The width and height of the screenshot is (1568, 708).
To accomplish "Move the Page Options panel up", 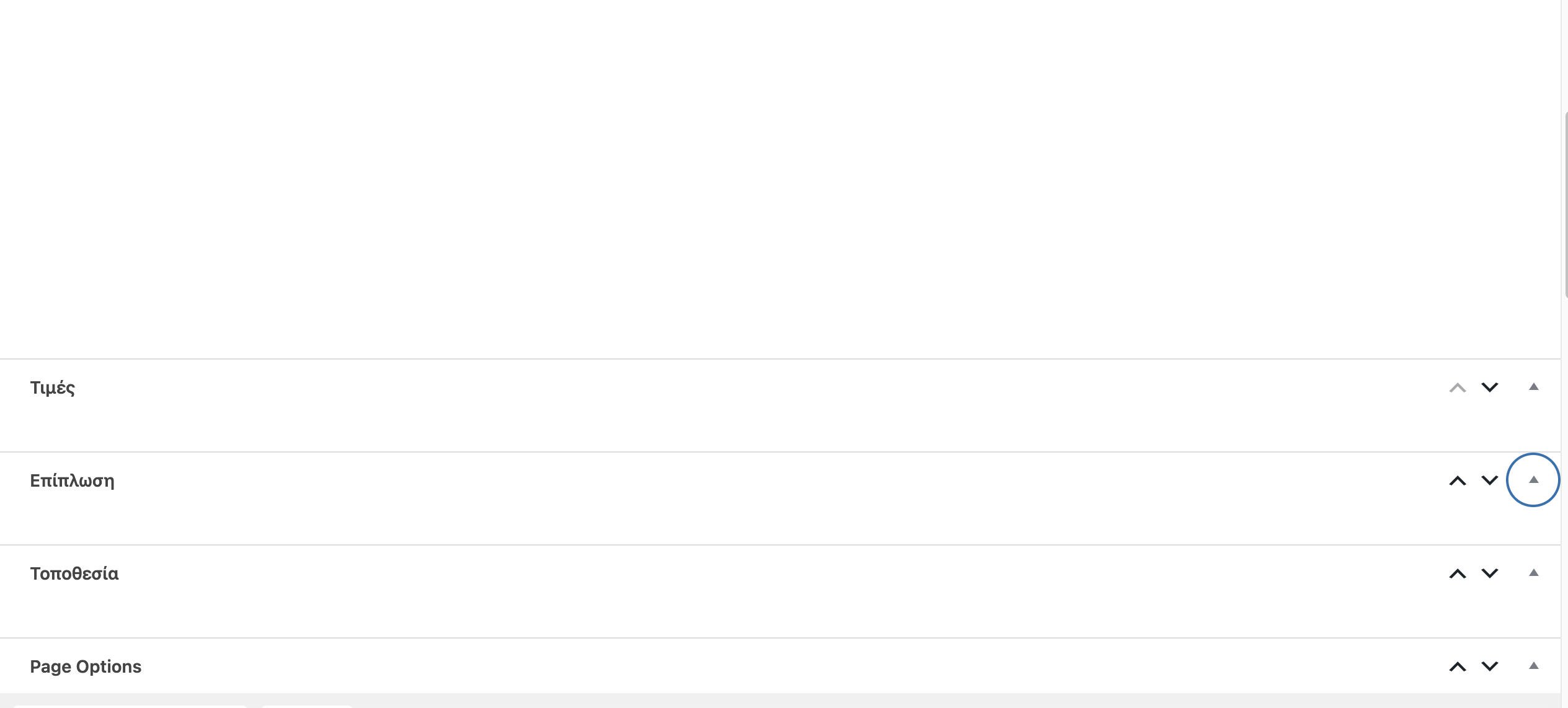I will coord(1458,666).
